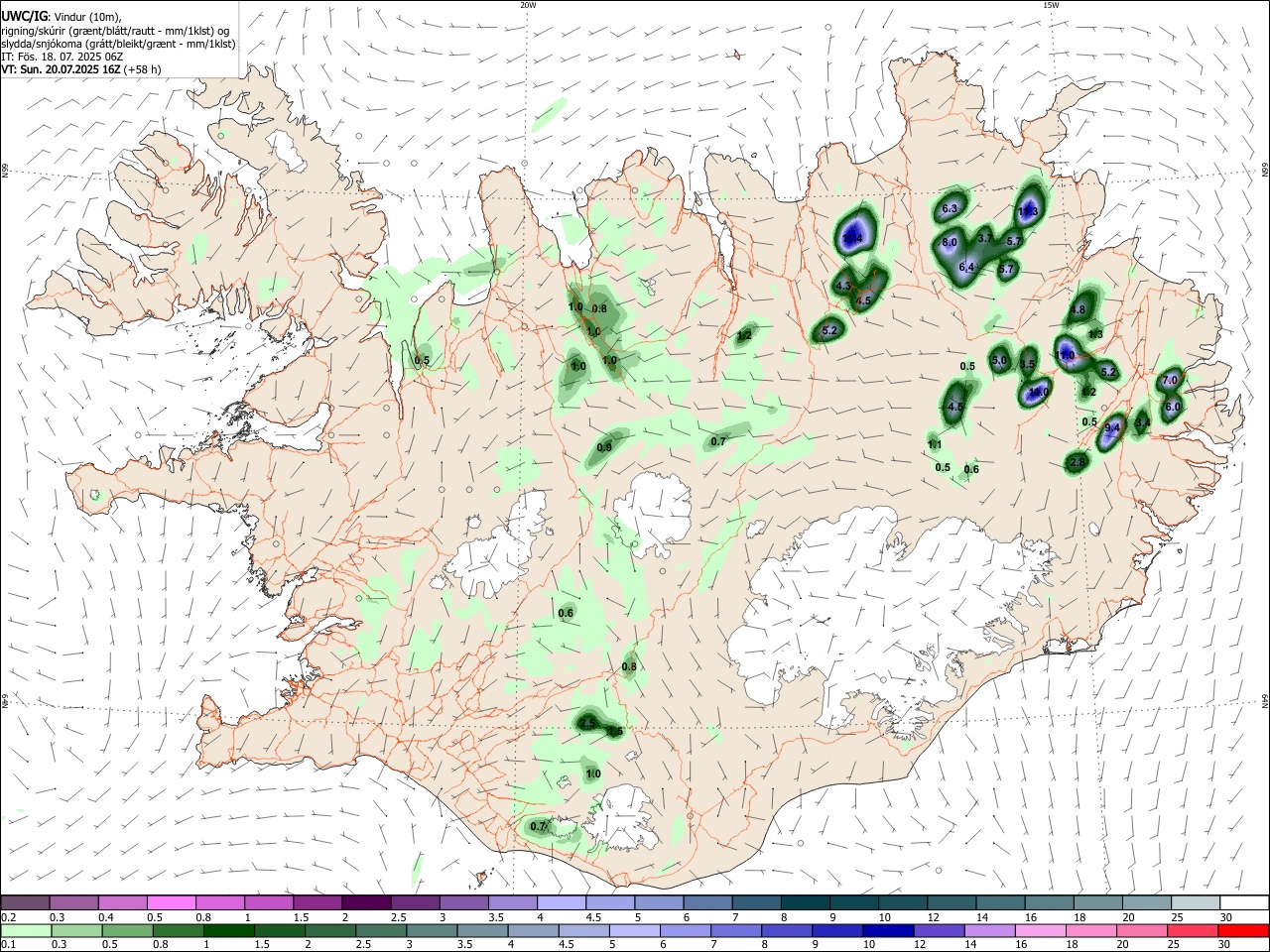Click the 11.4 precipitation value

[x=851, y=240]
